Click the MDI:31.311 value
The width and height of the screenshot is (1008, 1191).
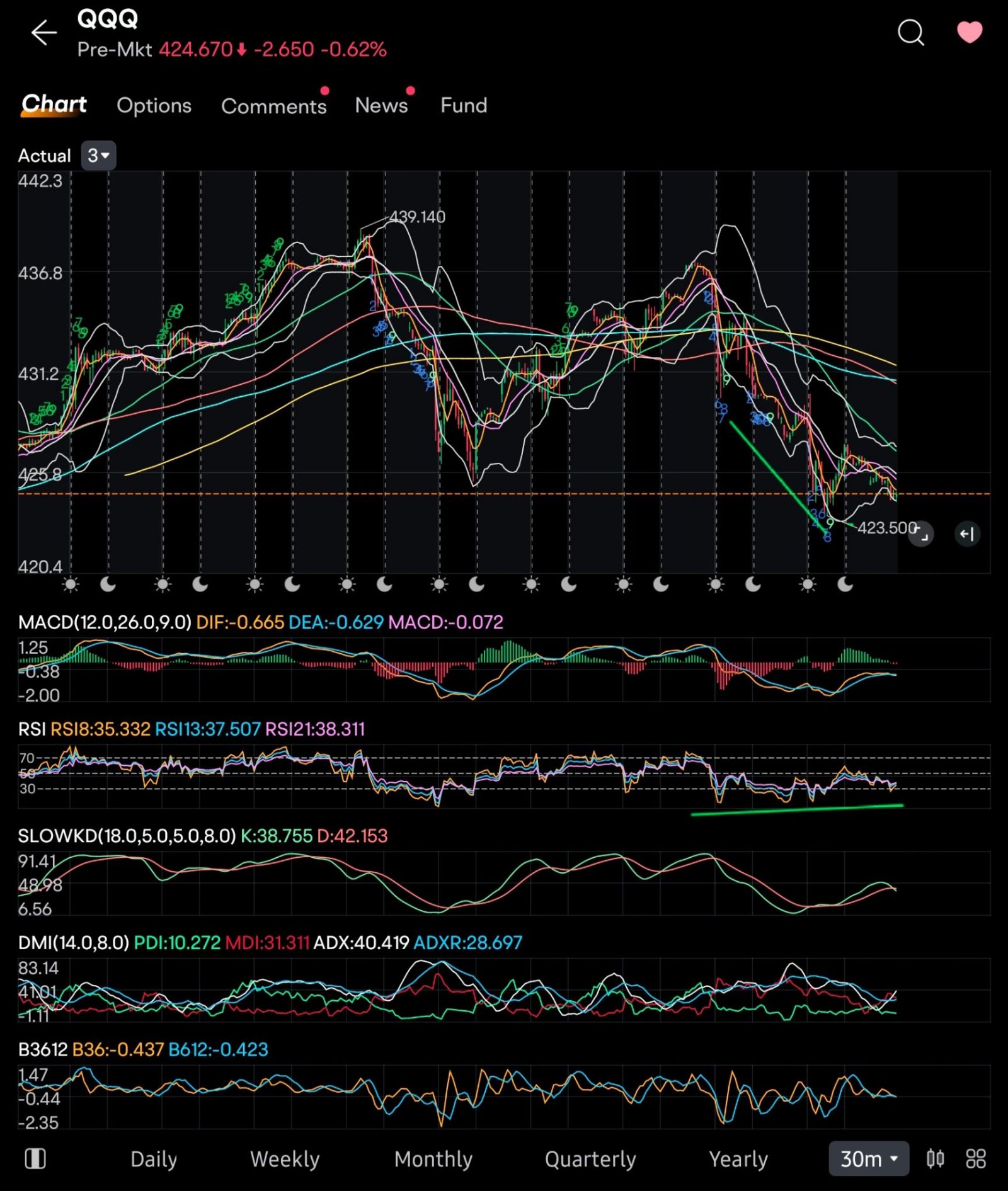point(267,942)
